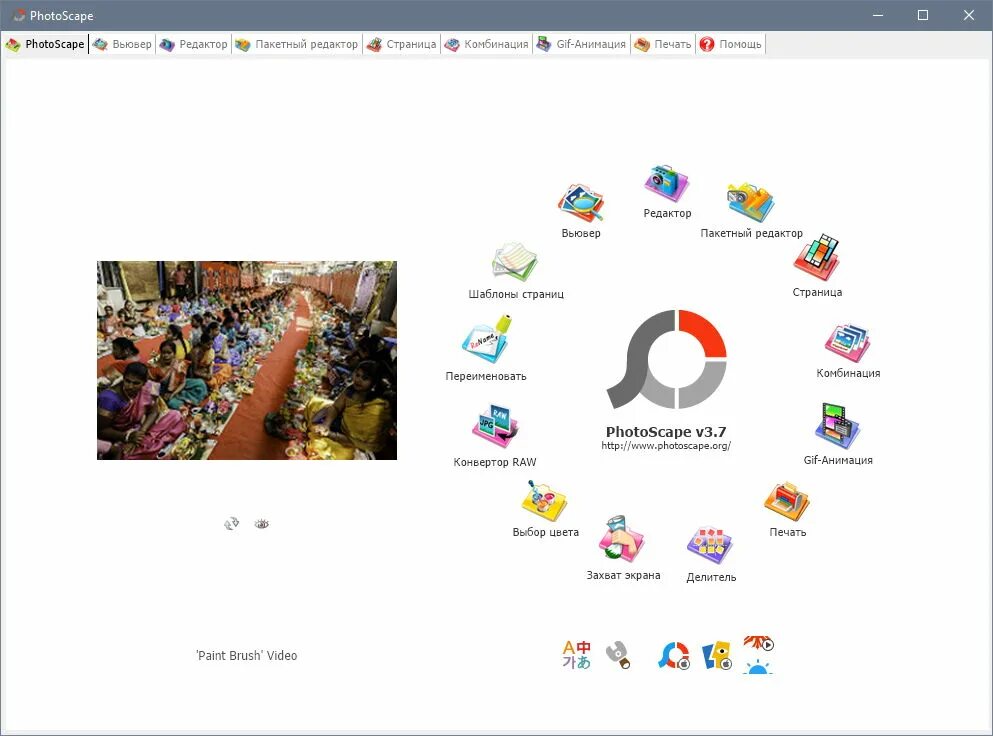The height and width of the screenshot is (736, 993).
Task: Open Gif-Анимация circular icon
Action: [838, 426]
